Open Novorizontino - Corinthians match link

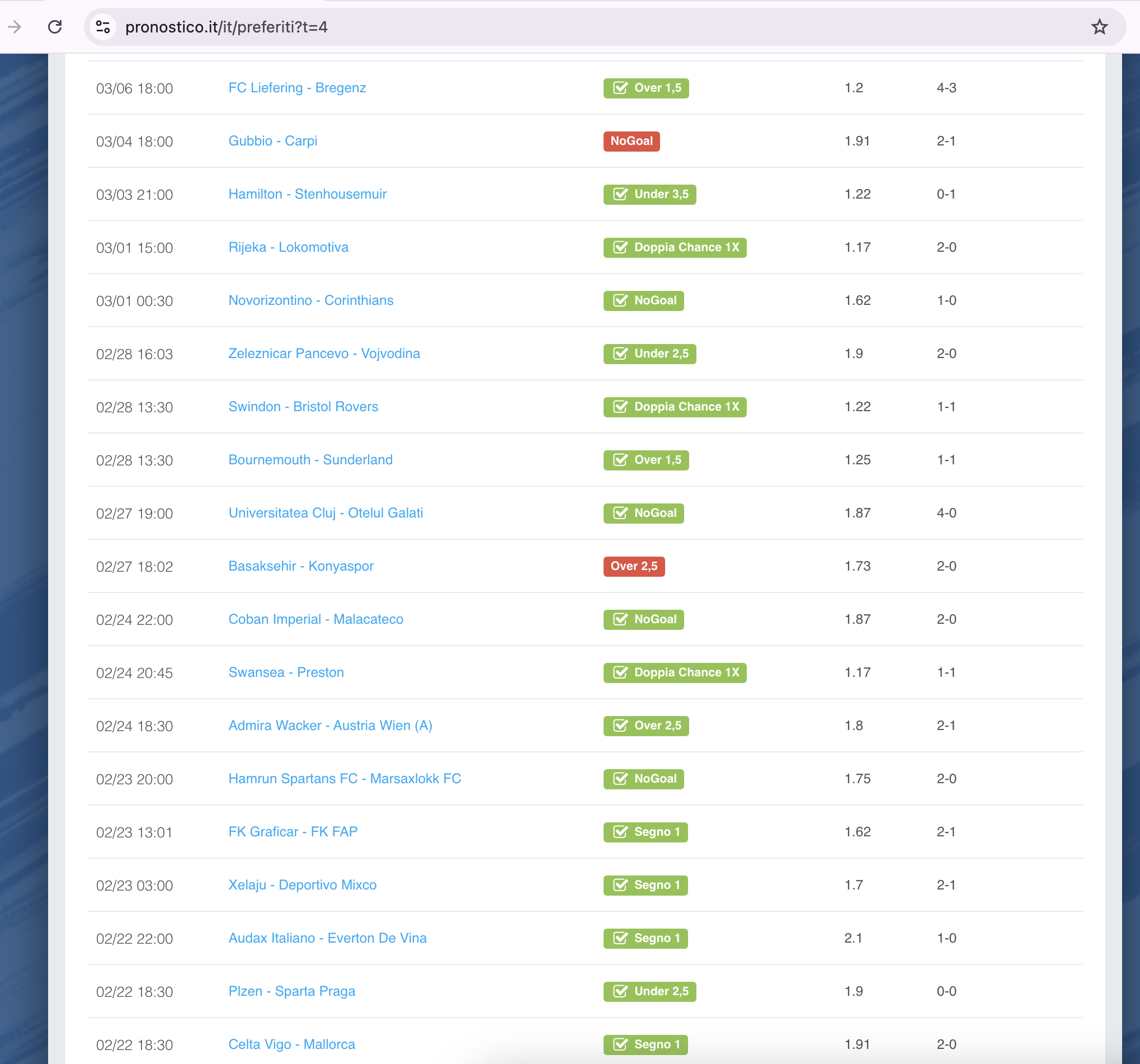point(310,300)
